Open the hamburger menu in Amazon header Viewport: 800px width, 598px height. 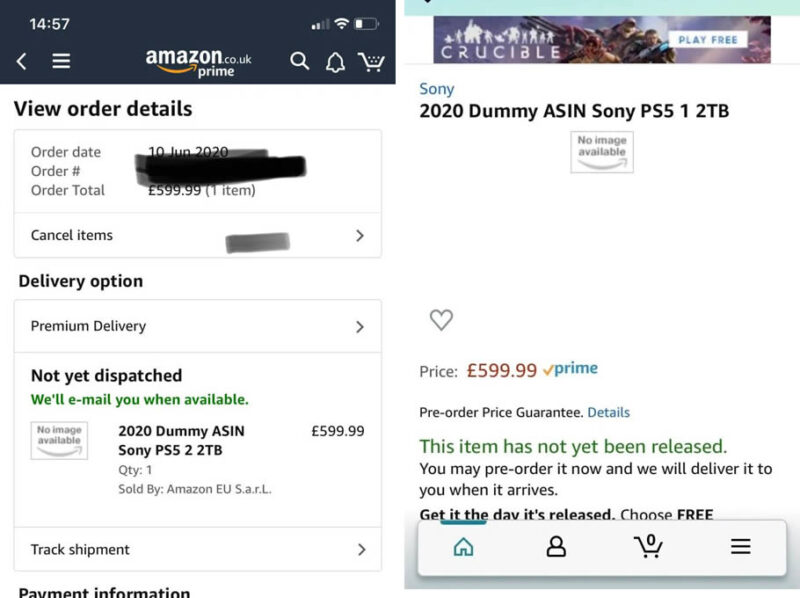61,62
